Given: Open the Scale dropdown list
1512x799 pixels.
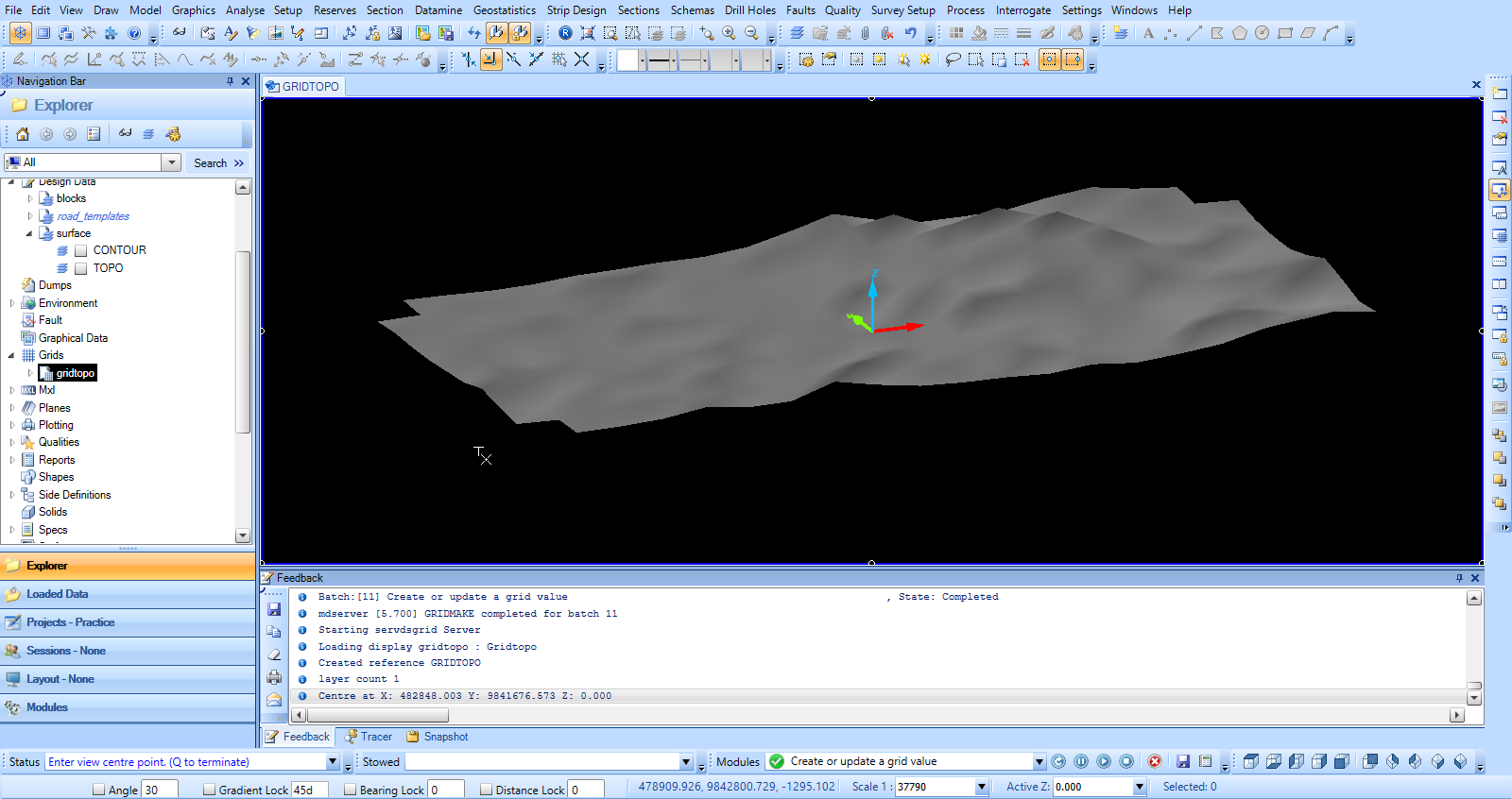Looking at the screenshot, I should click(981, 787).
